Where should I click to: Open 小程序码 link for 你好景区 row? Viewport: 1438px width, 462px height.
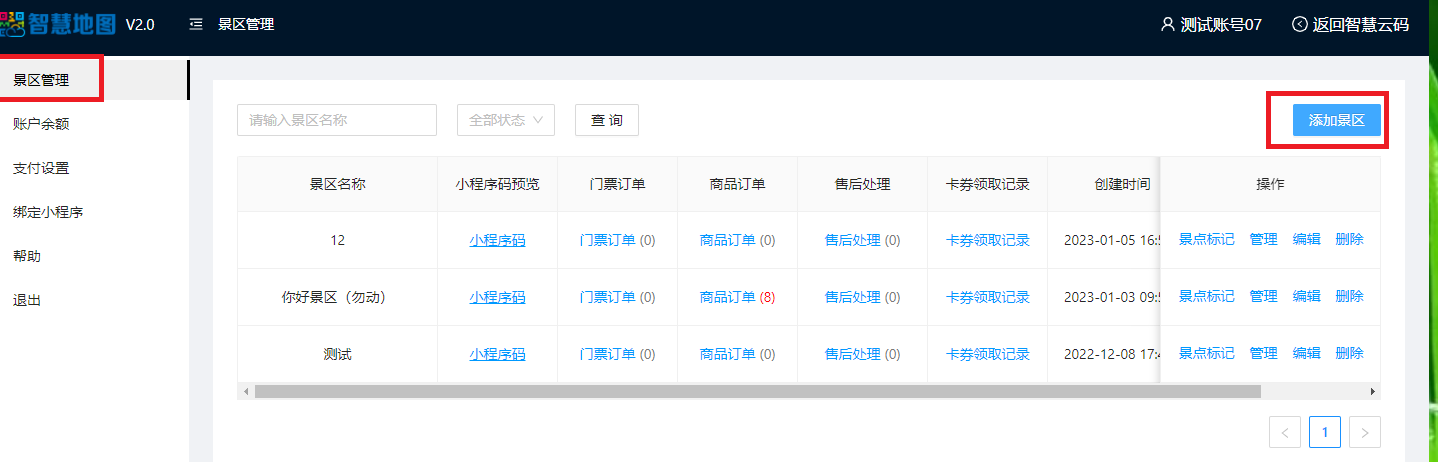(x=497, y=297)
